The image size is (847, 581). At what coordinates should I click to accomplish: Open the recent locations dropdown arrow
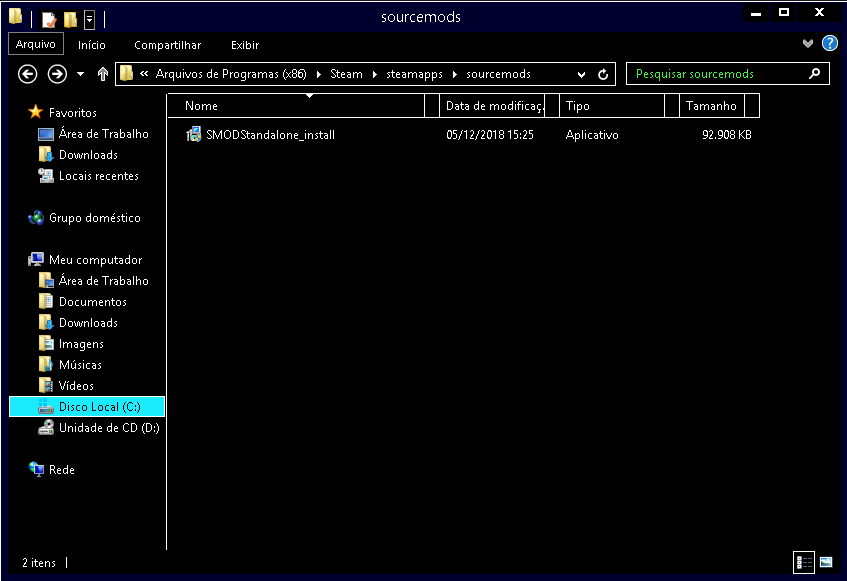[80, 74]
